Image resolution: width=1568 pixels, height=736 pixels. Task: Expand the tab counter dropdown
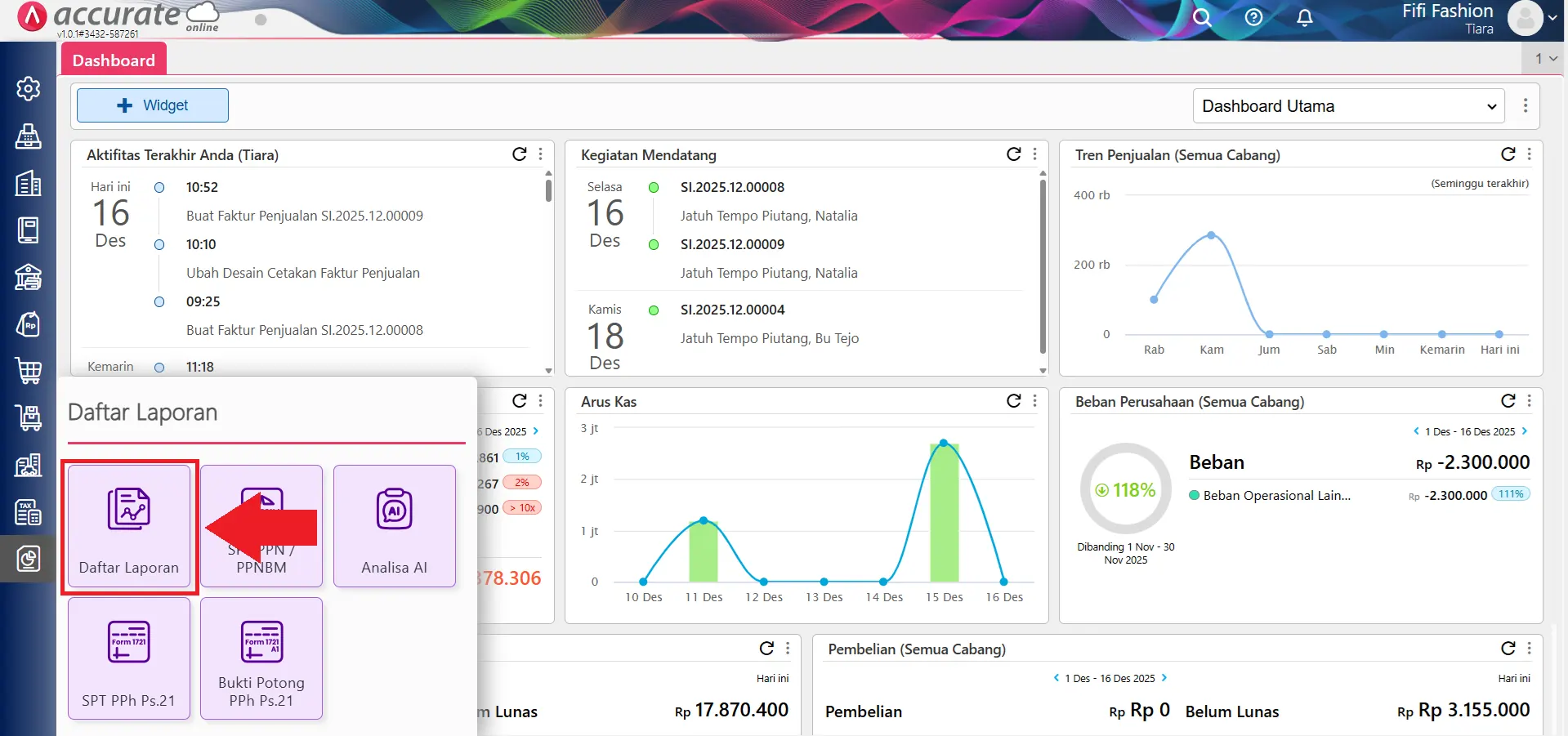pos(1545,59)
